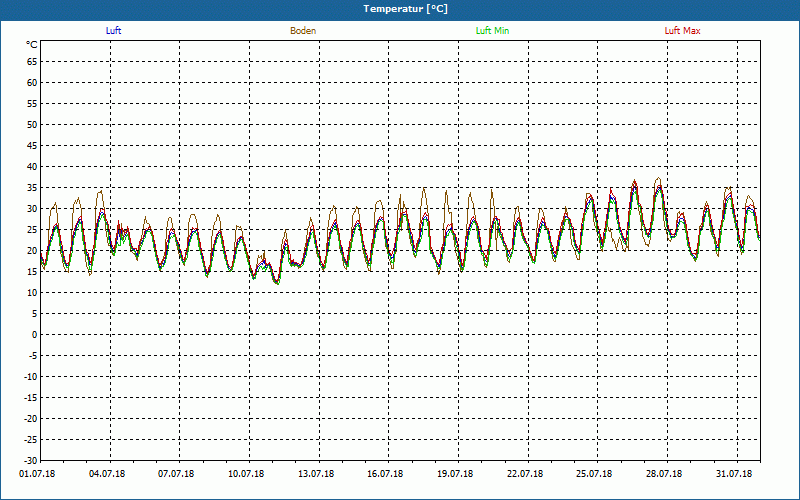The width and height of the screenshot is (800, 500).
Task: Click the 28.07.18 date label
Action: coord(664,474)
